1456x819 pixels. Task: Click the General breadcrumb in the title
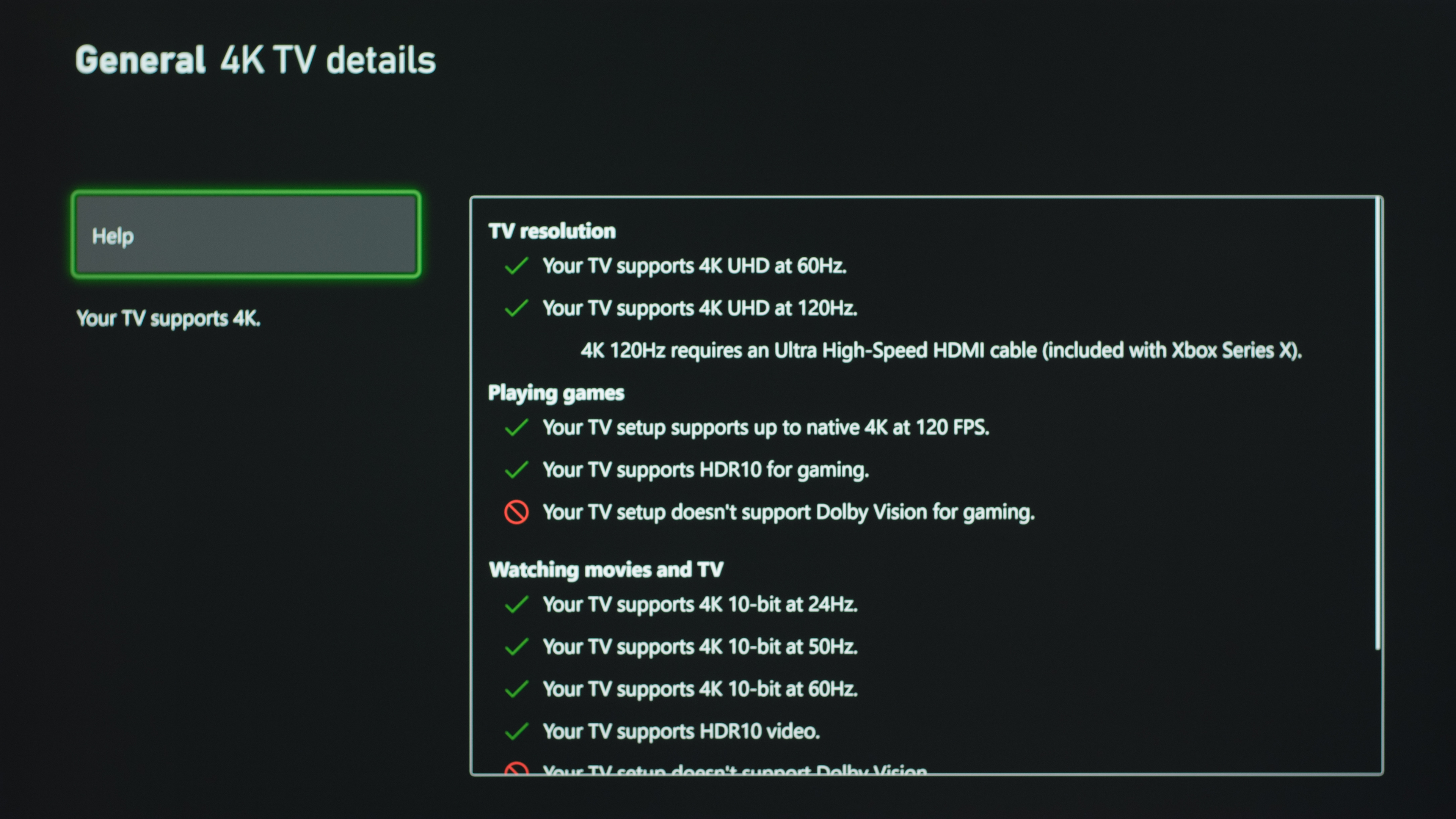140,60
